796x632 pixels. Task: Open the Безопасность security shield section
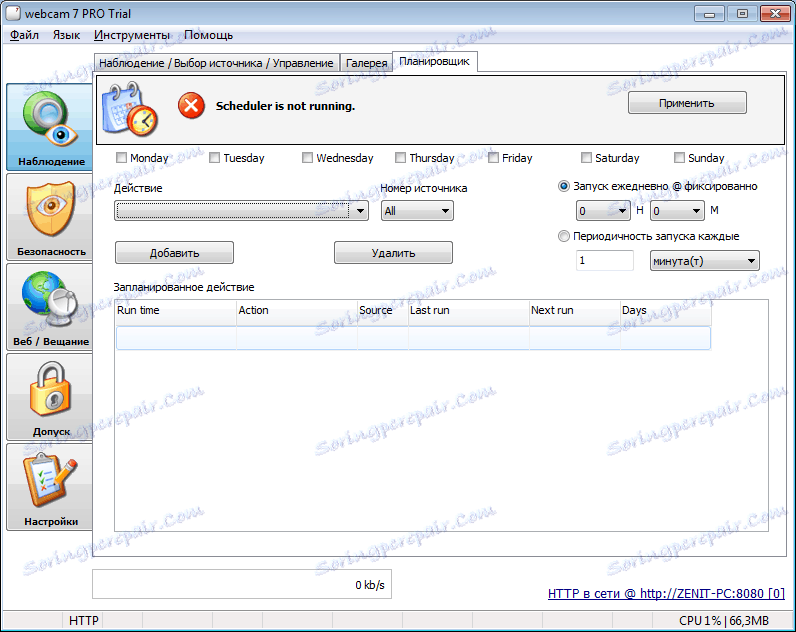pos(50,217)
